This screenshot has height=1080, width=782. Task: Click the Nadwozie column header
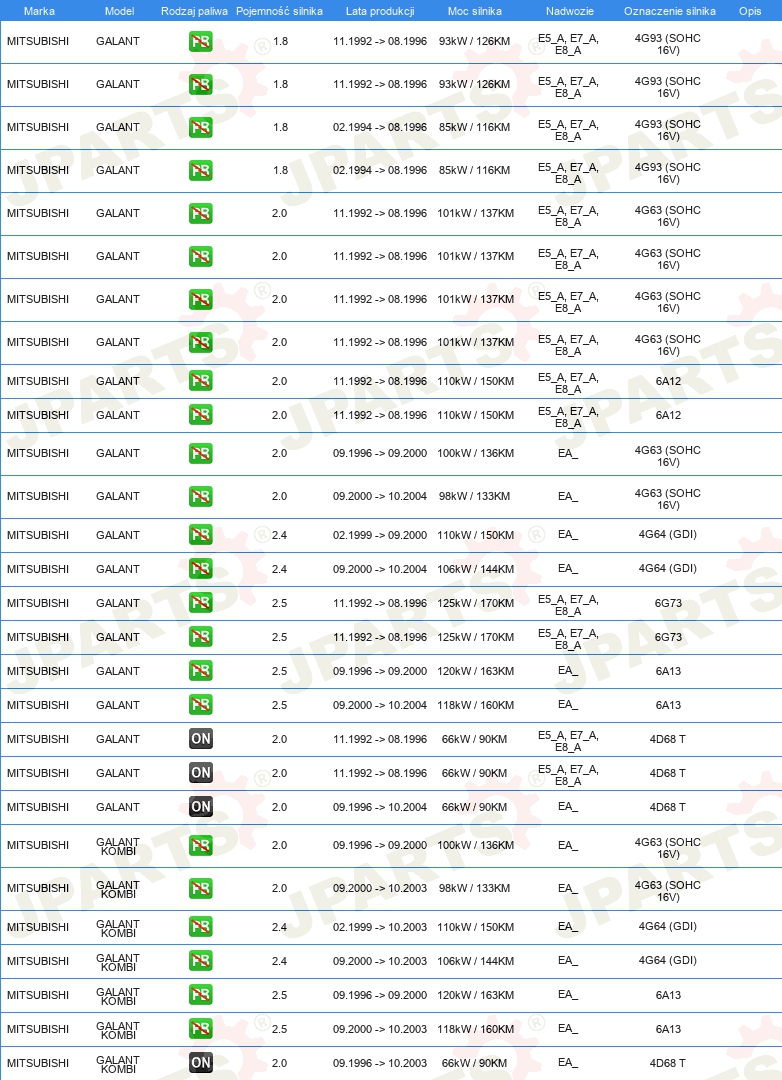tap(570, 11)
